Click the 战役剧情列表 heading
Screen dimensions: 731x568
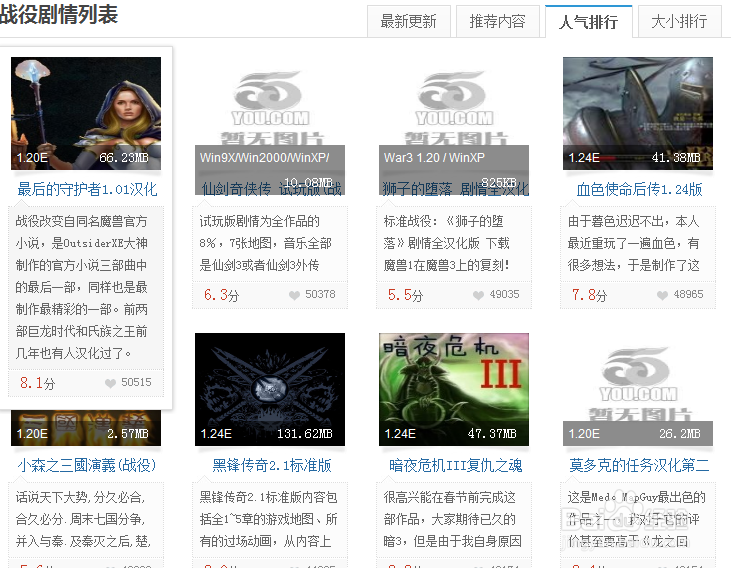pyautogui.click(x=59, y=14)
